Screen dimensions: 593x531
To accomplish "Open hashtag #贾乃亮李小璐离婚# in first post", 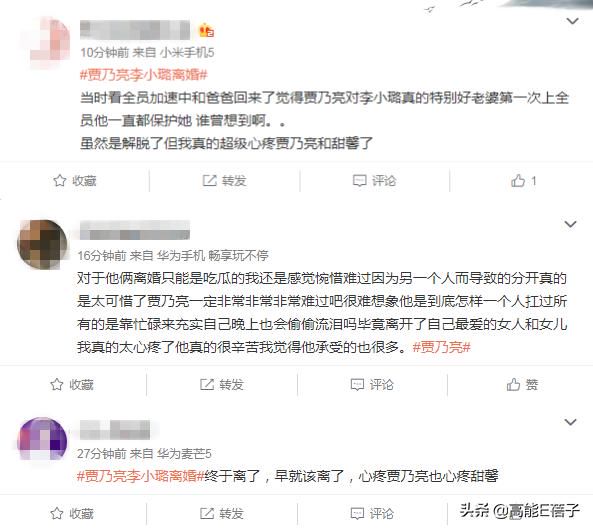I will [x=144, y=75].
